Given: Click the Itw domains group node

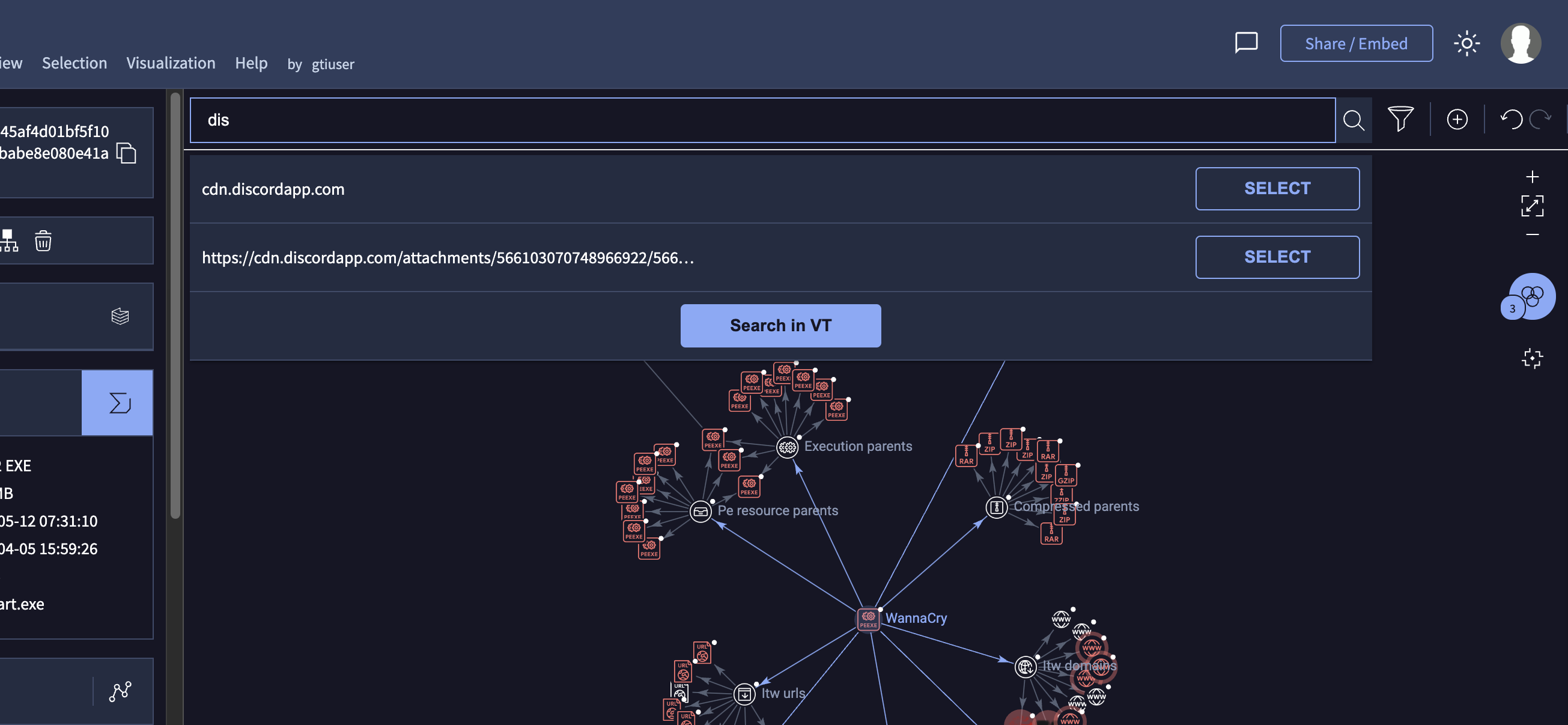Looking at the screenshot, I should [1025, 667].
